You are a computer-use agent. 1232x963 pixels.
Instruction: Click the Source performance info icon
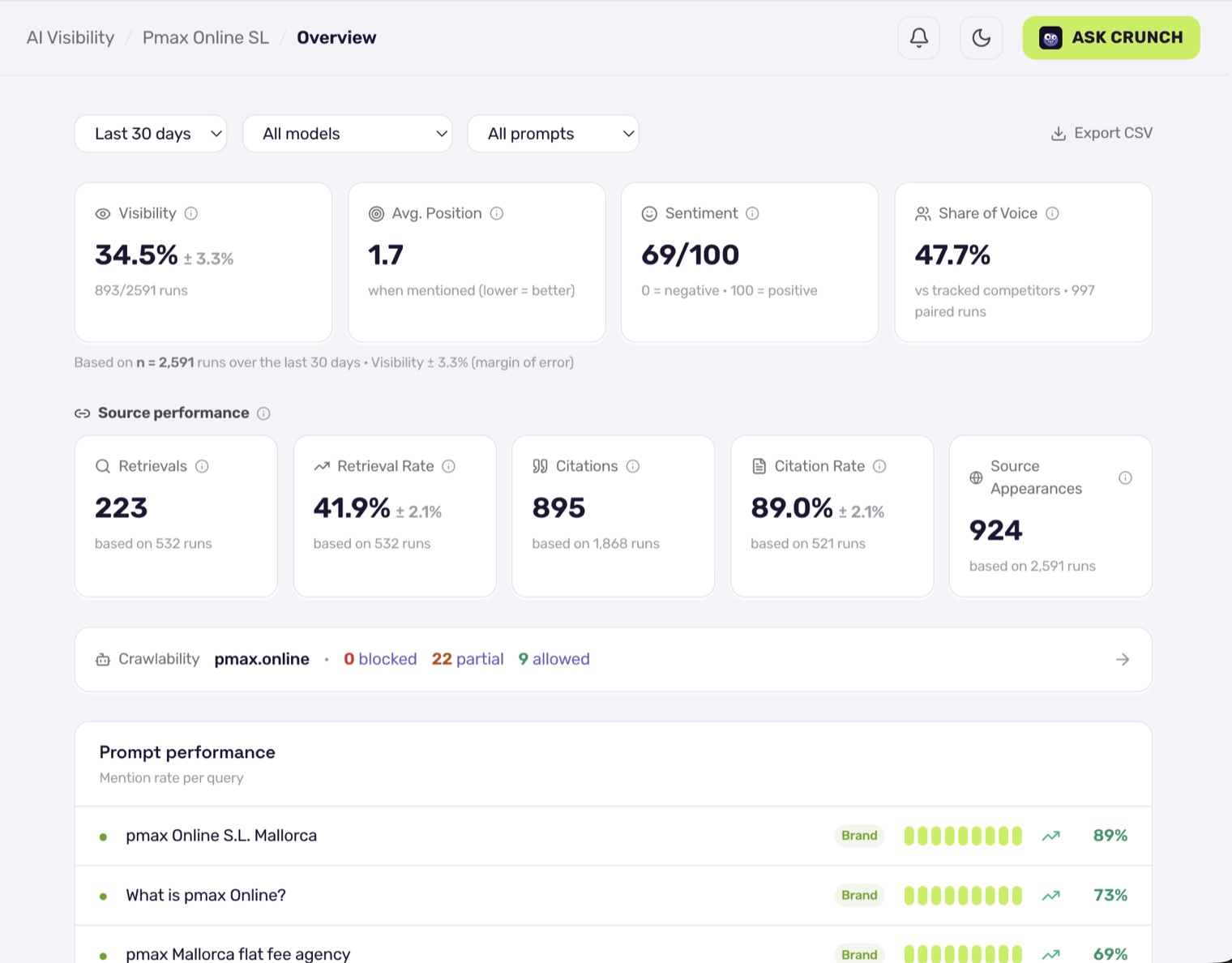coord(263,413)
